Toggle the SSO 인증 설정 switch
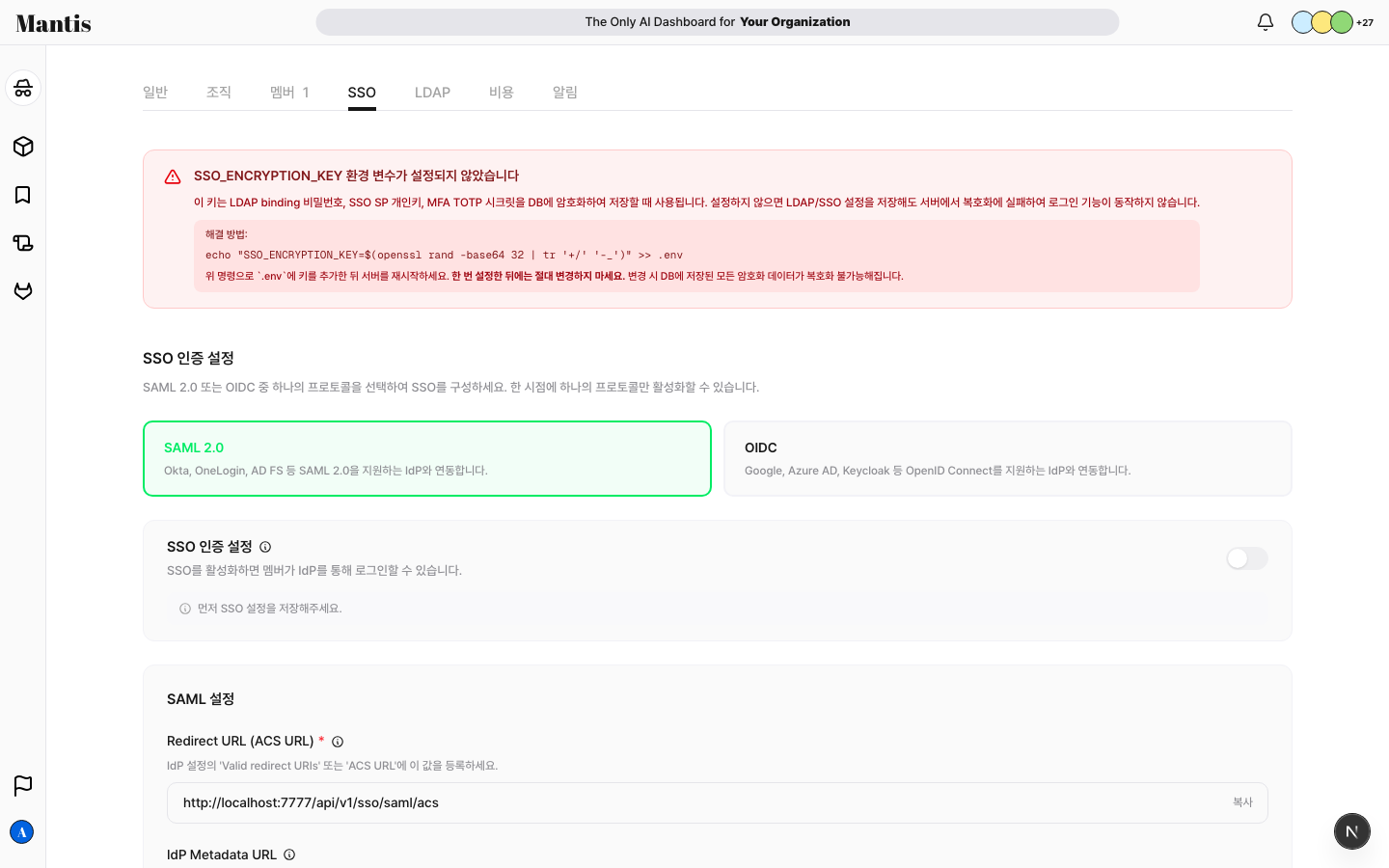 [x=1247, y=558]
